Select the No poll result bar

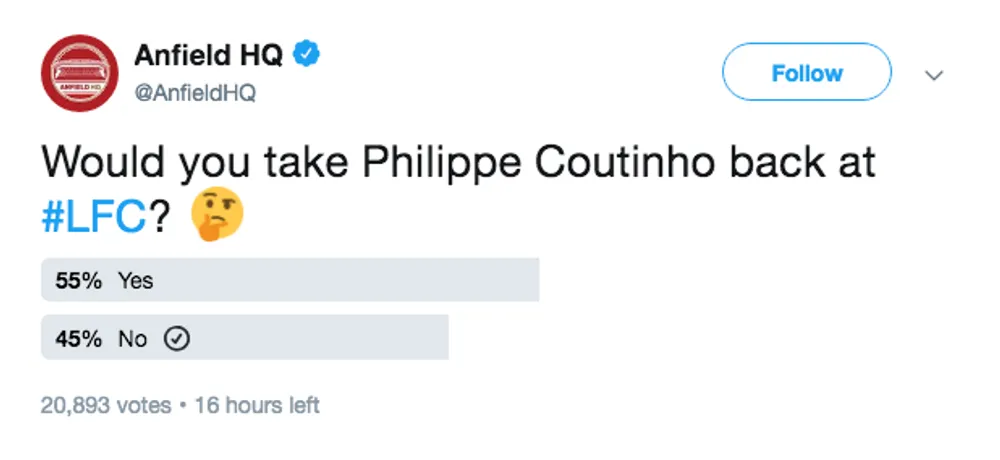tap(245, 337)
